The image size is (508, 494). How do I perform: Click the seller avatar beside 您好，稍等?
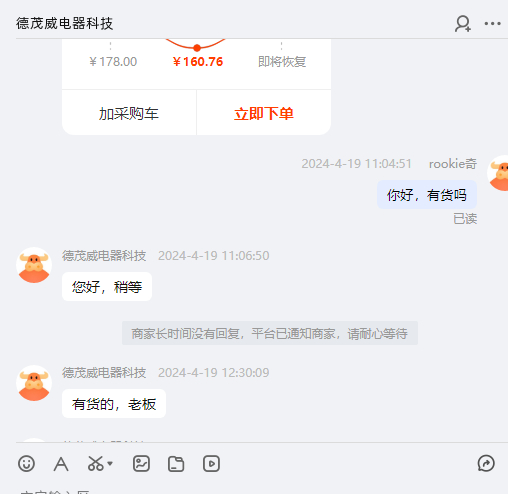(34, 265)
